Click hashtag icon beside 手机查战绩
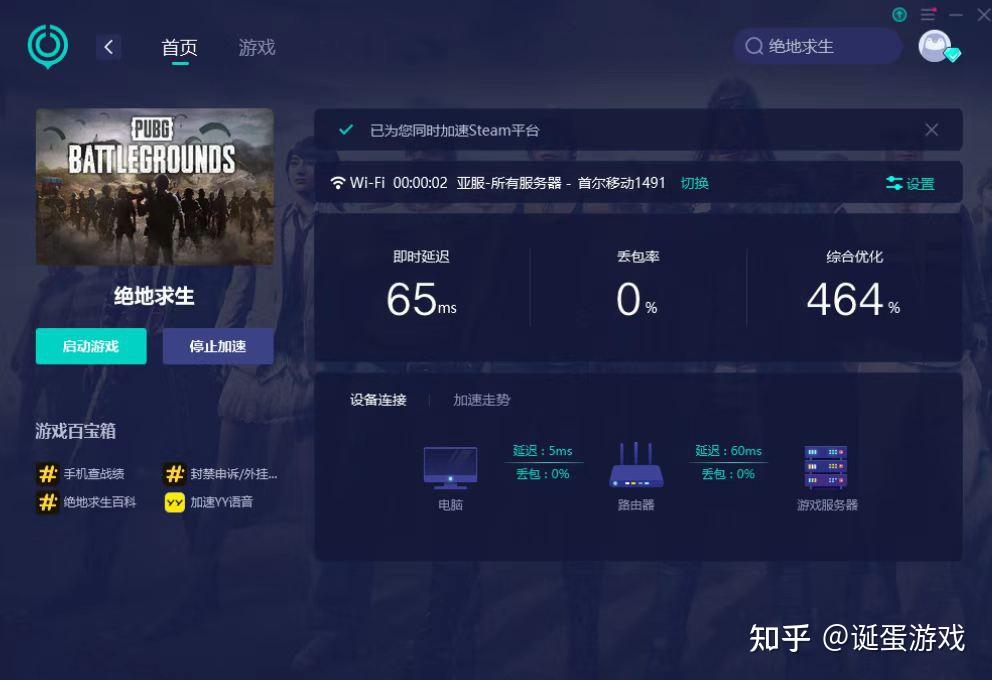Image resolution: width=992 pixels, height=680 pixels. [x=47, y=473]
